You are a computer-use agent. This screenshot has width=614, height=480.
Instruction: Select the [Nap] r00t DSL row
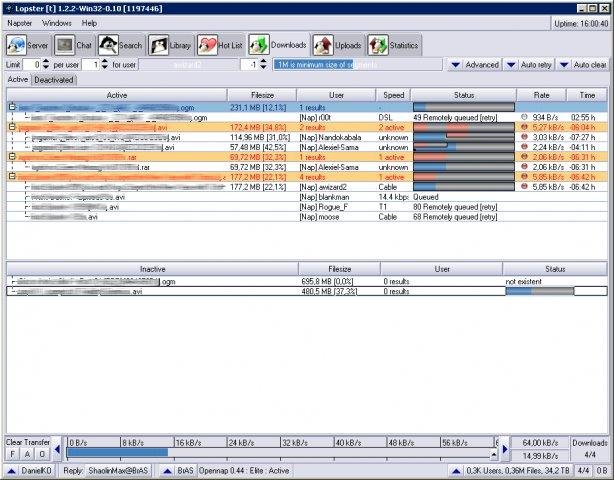[x=307, y=117]
